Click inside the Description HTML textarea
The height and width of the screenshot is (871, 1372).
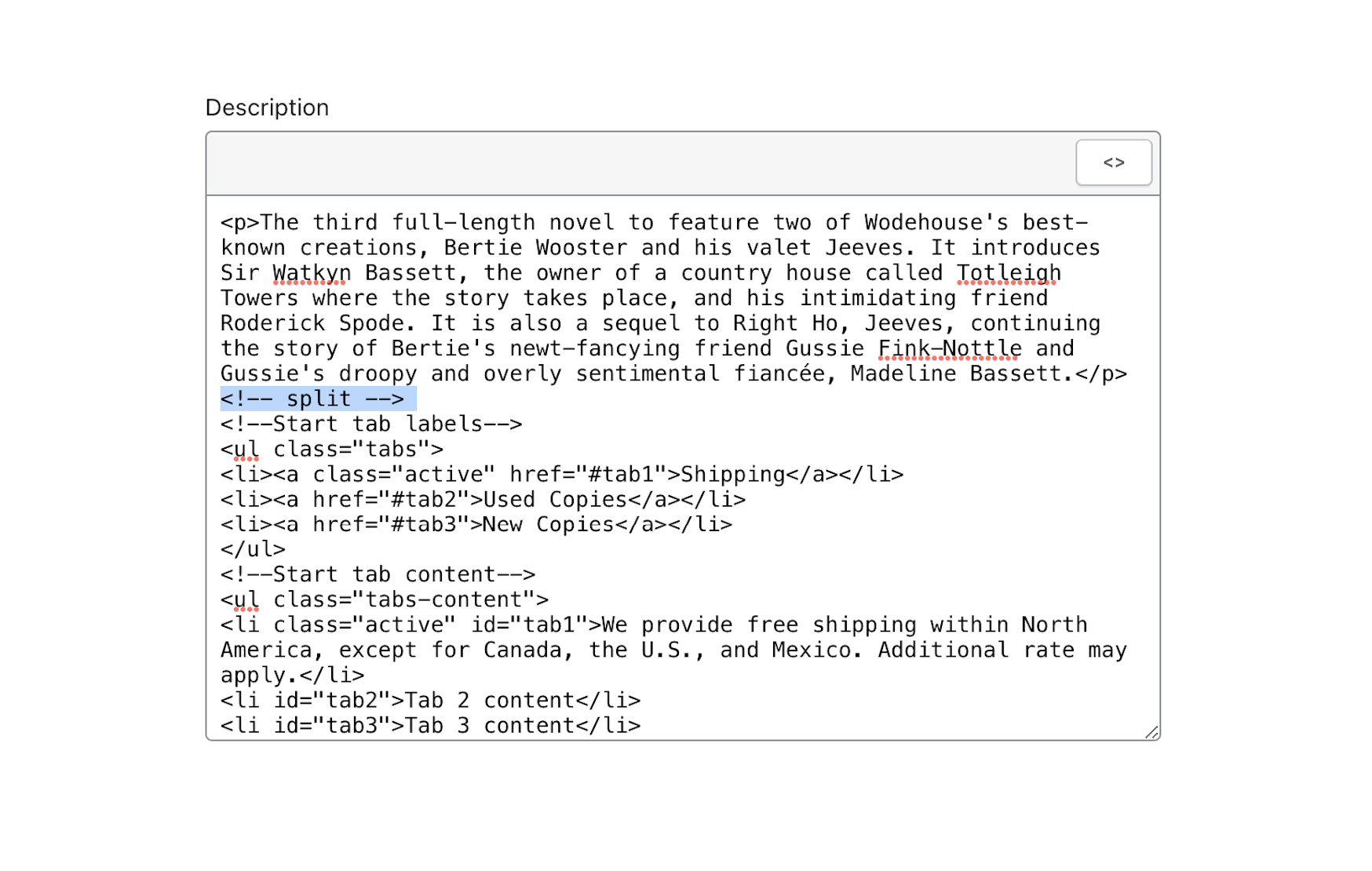pos(683,468)
